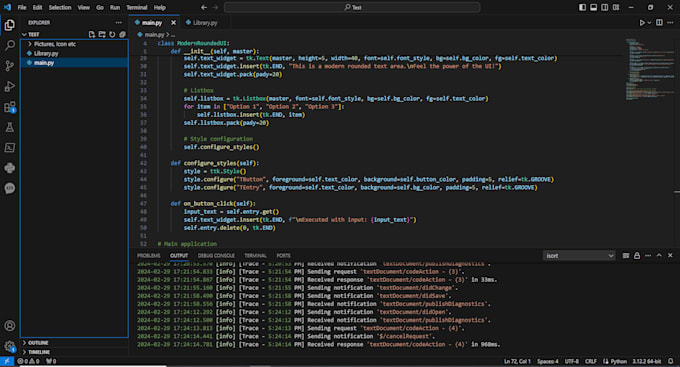The width and height of the screenshot is (680, 367).
Task: Open the Help menu
Action: coord(160,7)
